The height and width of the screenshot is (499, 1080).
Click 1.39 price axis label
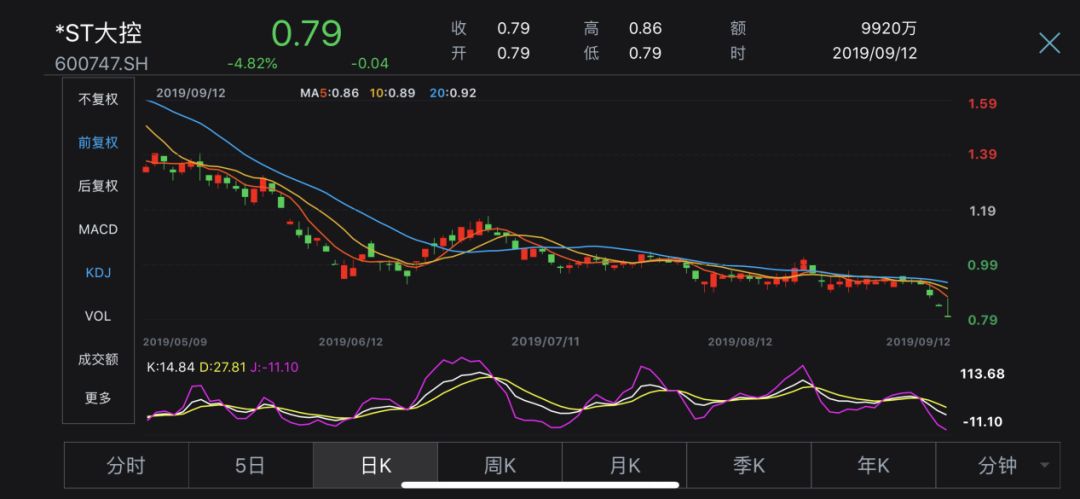click(x=982, y=154)
